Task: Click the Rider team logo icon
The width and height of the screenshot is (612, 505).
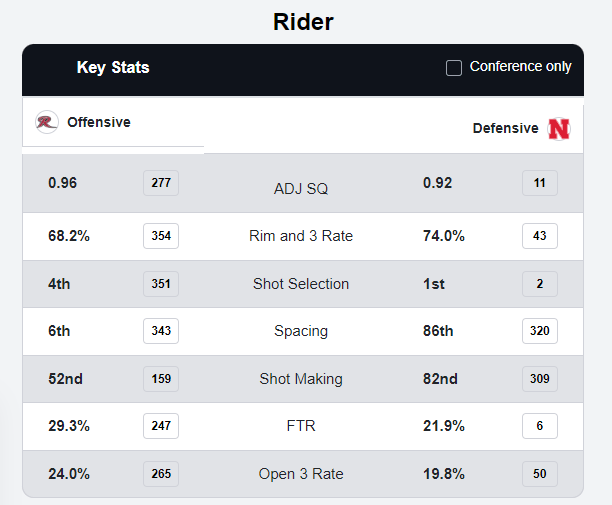Action: (46, 122)
